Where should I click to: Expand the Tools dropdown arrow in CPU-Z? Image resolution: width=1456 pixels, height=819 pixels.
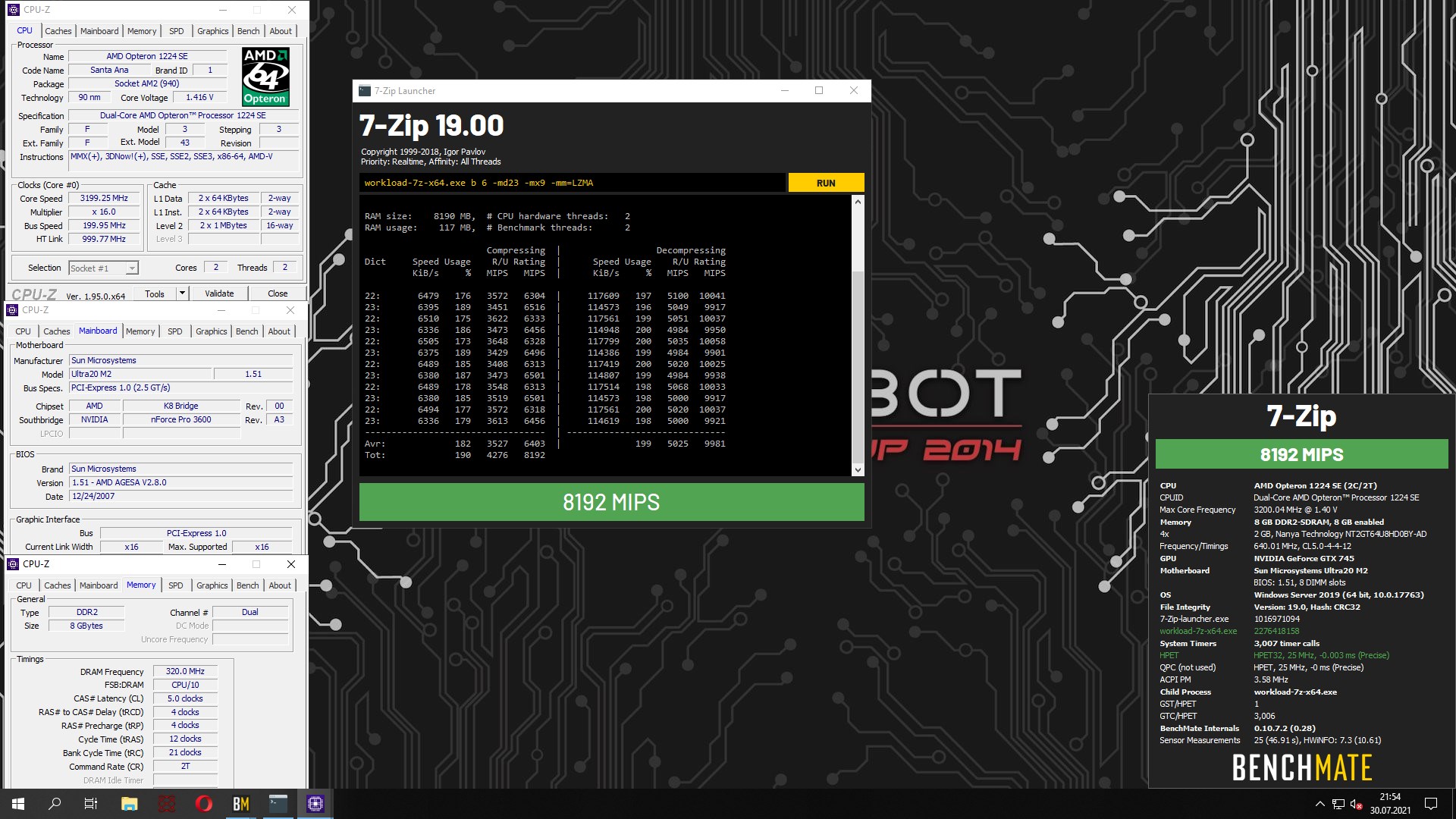coord(182,293)
